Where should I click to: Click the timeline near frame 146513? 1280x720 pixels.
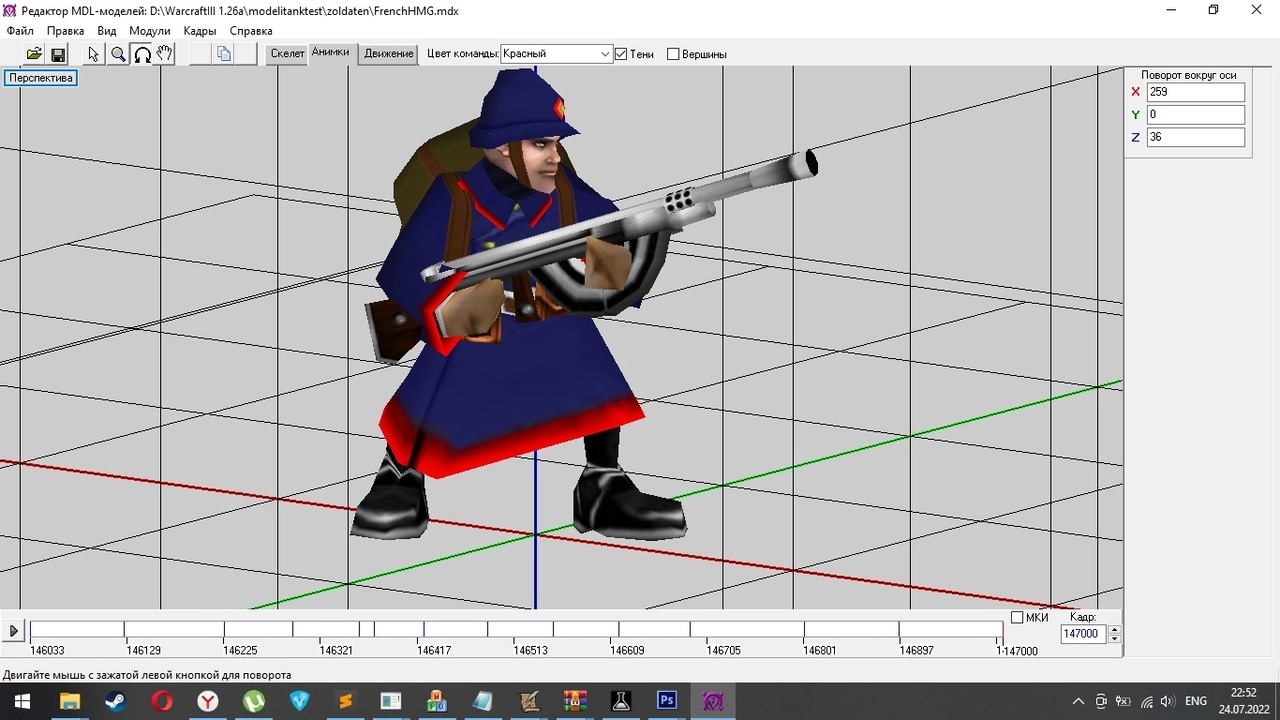[x=530, y=650]
